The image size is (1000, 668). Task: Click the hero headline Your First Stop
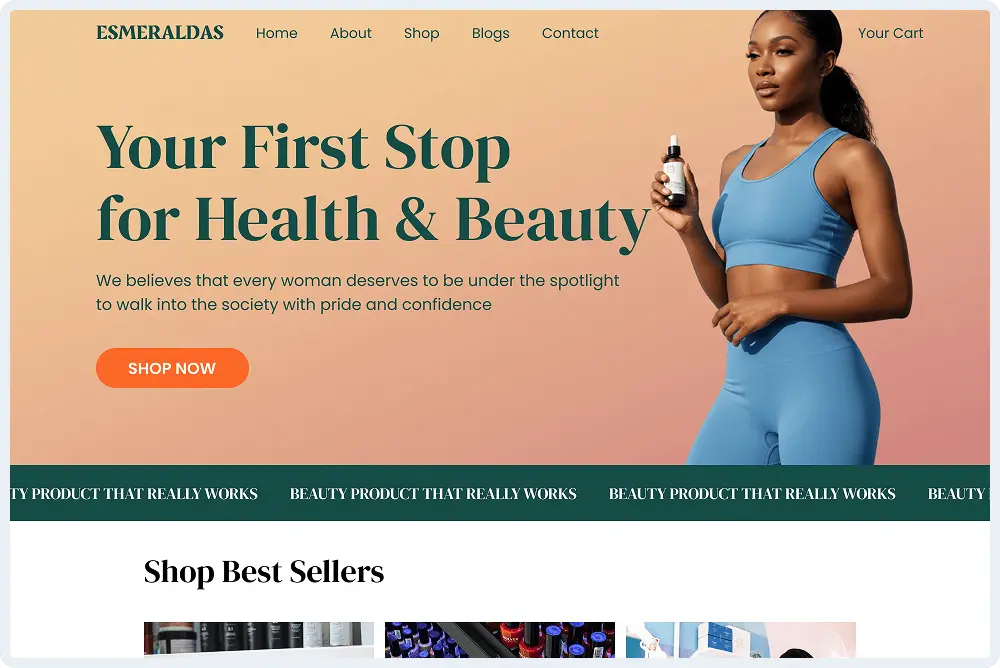(x=304, y=148)
